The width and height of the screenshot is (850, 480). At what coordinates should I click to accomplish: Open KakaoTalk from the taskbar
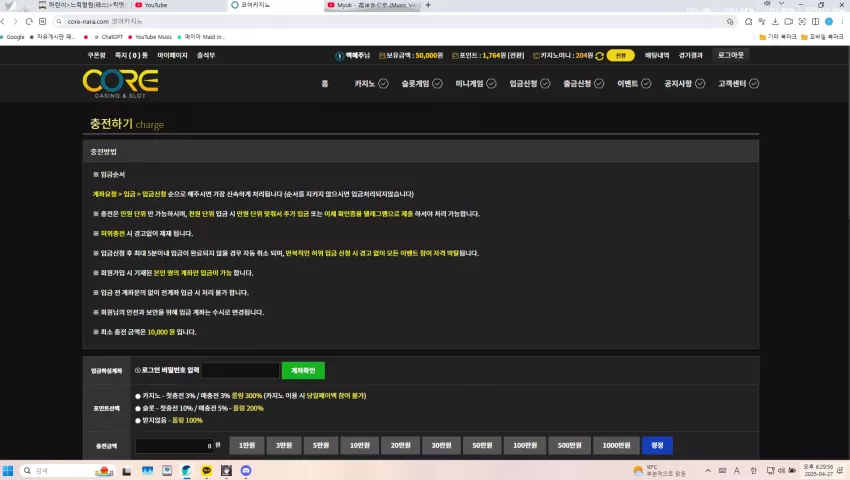tap(207, 470)
